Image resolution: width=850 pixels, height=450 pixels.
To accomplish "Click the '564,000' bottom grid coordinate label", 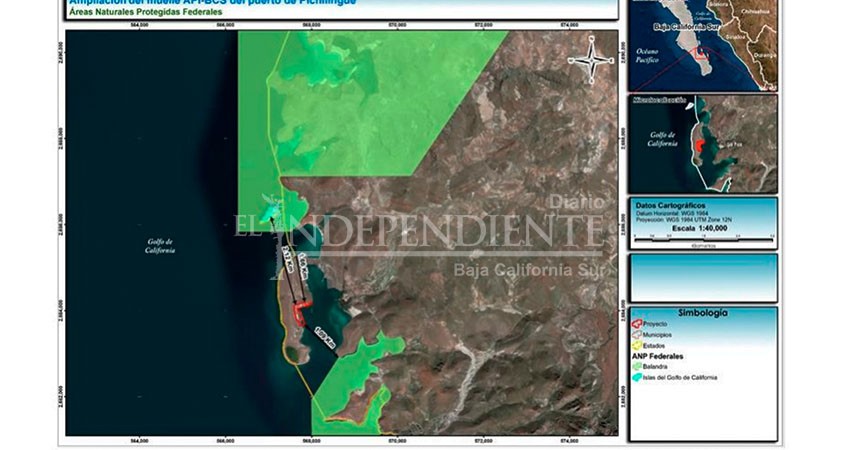I will click(139, 441).
